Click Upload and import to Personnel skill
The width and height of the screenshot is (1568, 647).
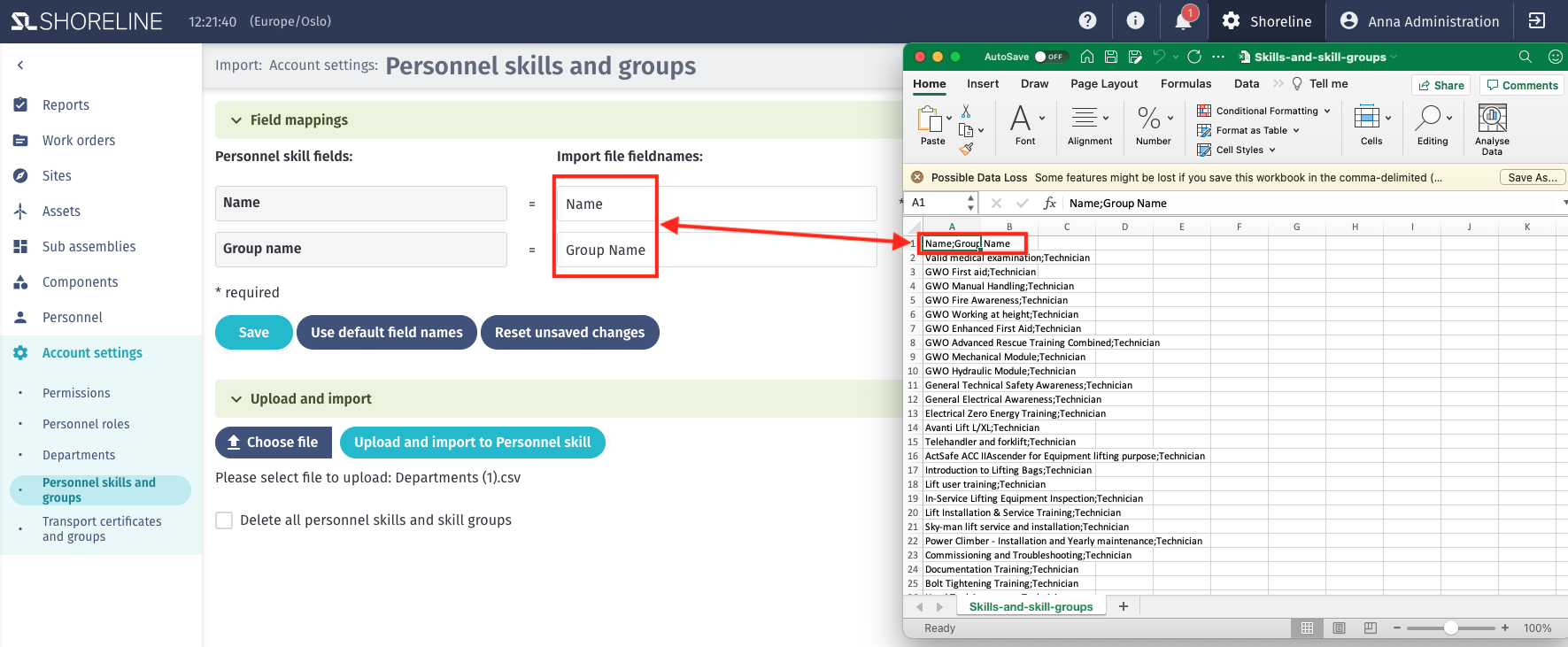click(473, 442)
